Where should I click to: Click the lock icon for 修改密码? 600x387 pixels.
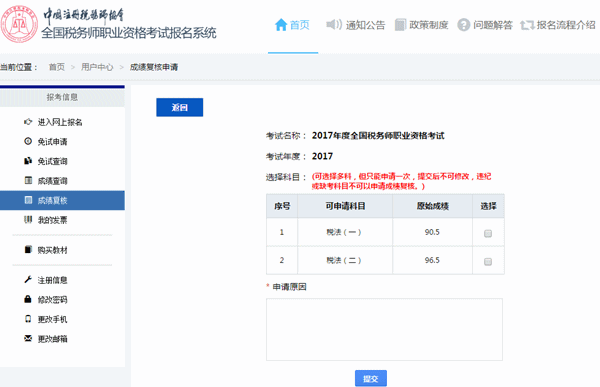[28, 299]
